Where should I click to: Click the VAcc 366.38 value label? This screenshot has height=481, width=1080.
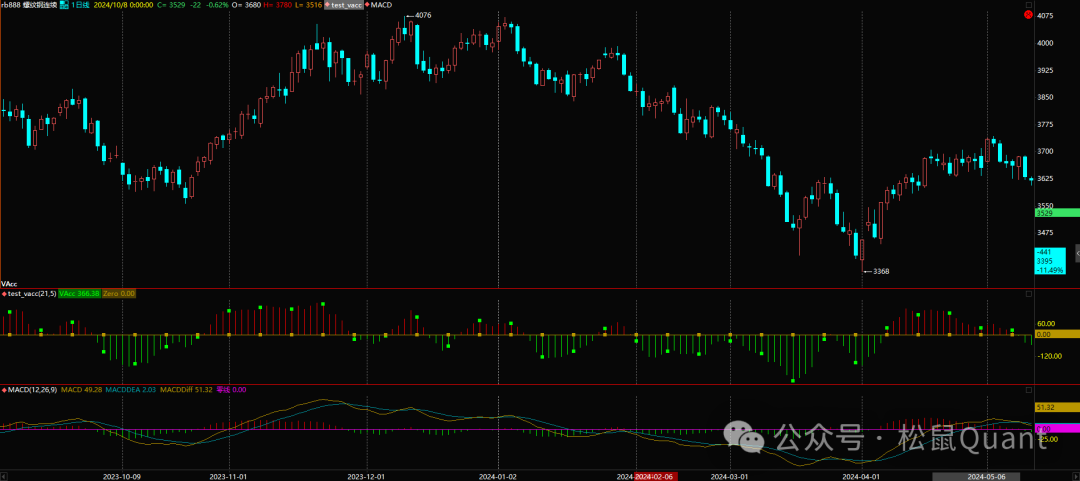(x=81, y=293)
